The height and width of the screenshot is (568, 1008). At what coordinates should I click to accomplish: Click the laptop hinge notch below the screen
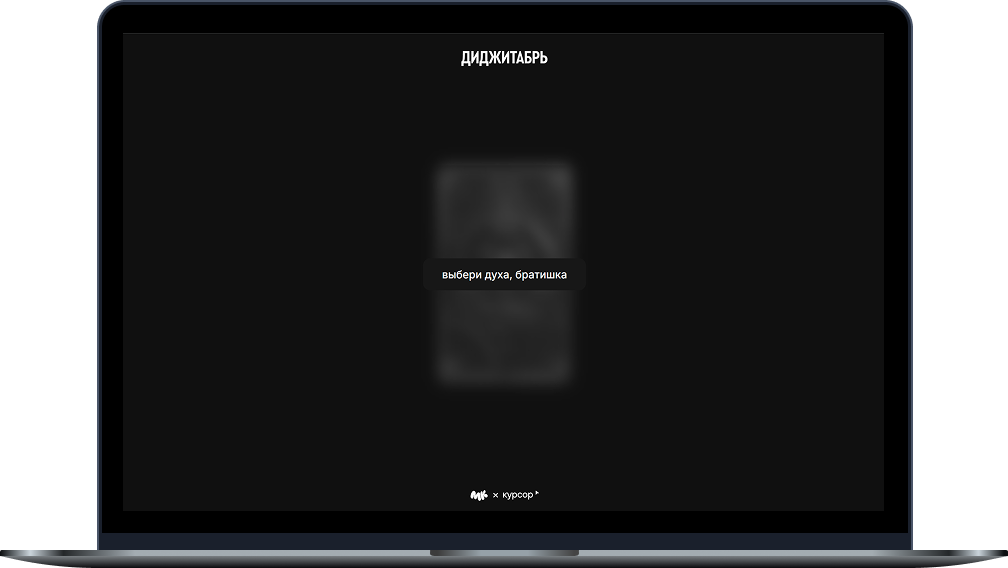tap(504, 552)
